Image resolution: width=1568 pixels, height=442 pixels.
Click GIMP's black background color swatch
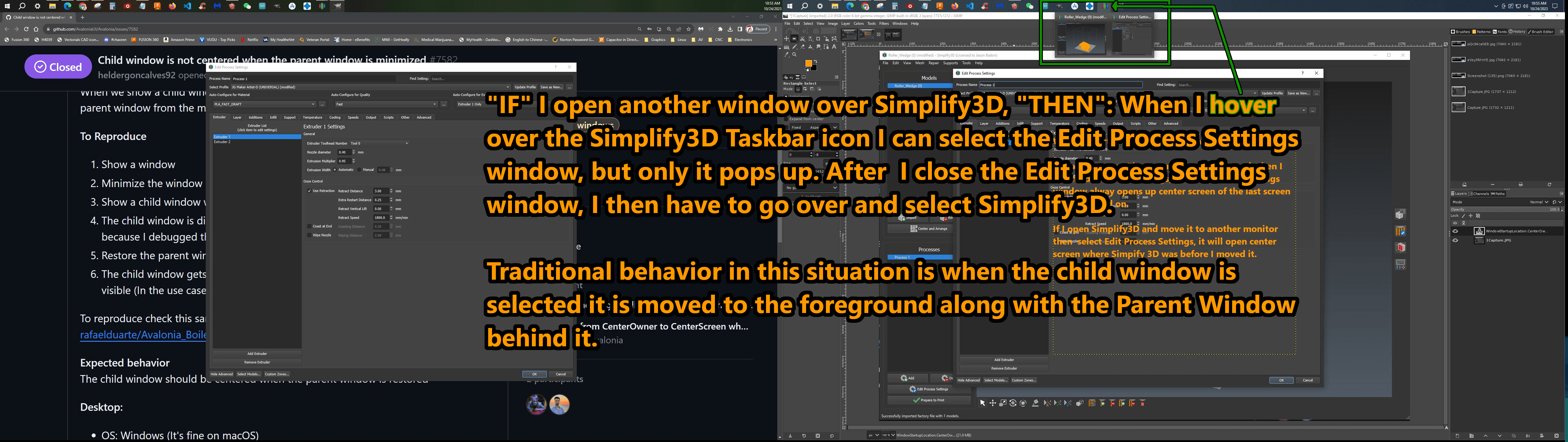815,68
